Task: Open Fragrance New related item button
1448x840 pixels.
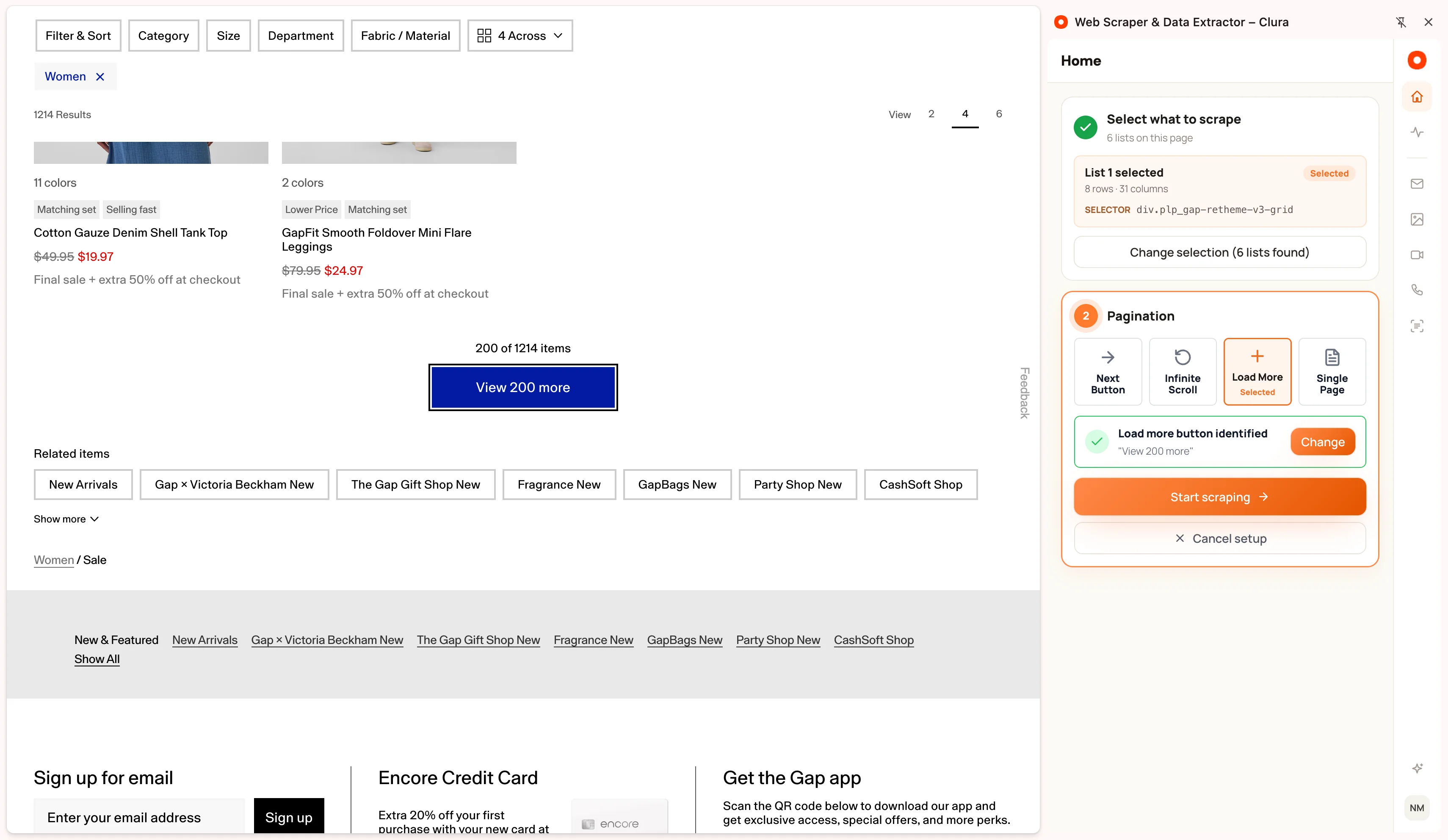Action: point(558,484)
